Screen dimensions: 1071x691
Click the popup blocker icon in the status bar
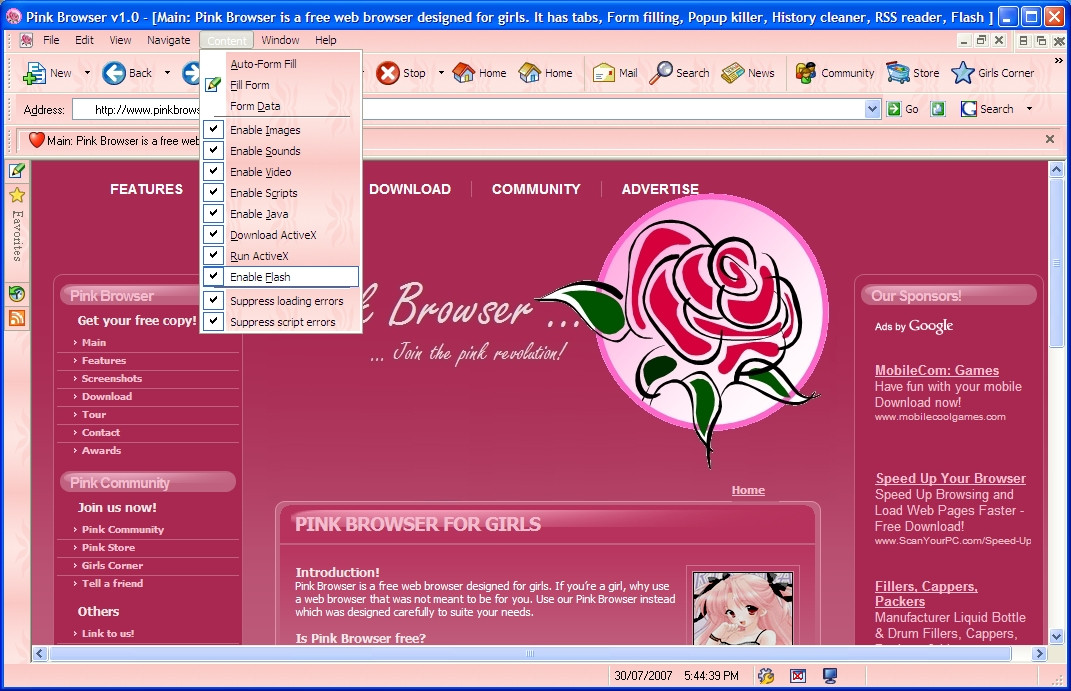798,676
